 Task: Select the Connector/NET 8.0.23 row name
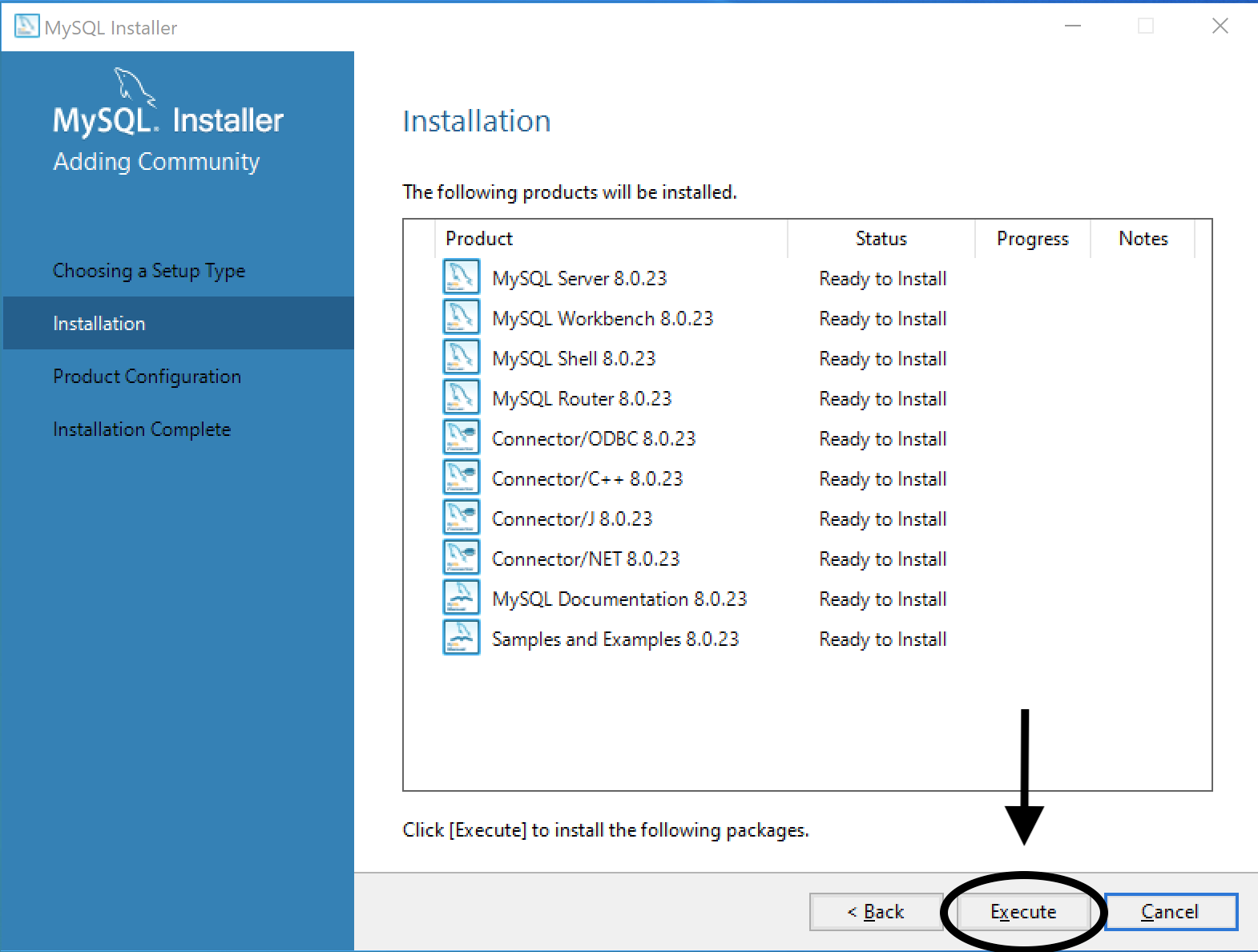pyautogui.click(x=586, y=559)
